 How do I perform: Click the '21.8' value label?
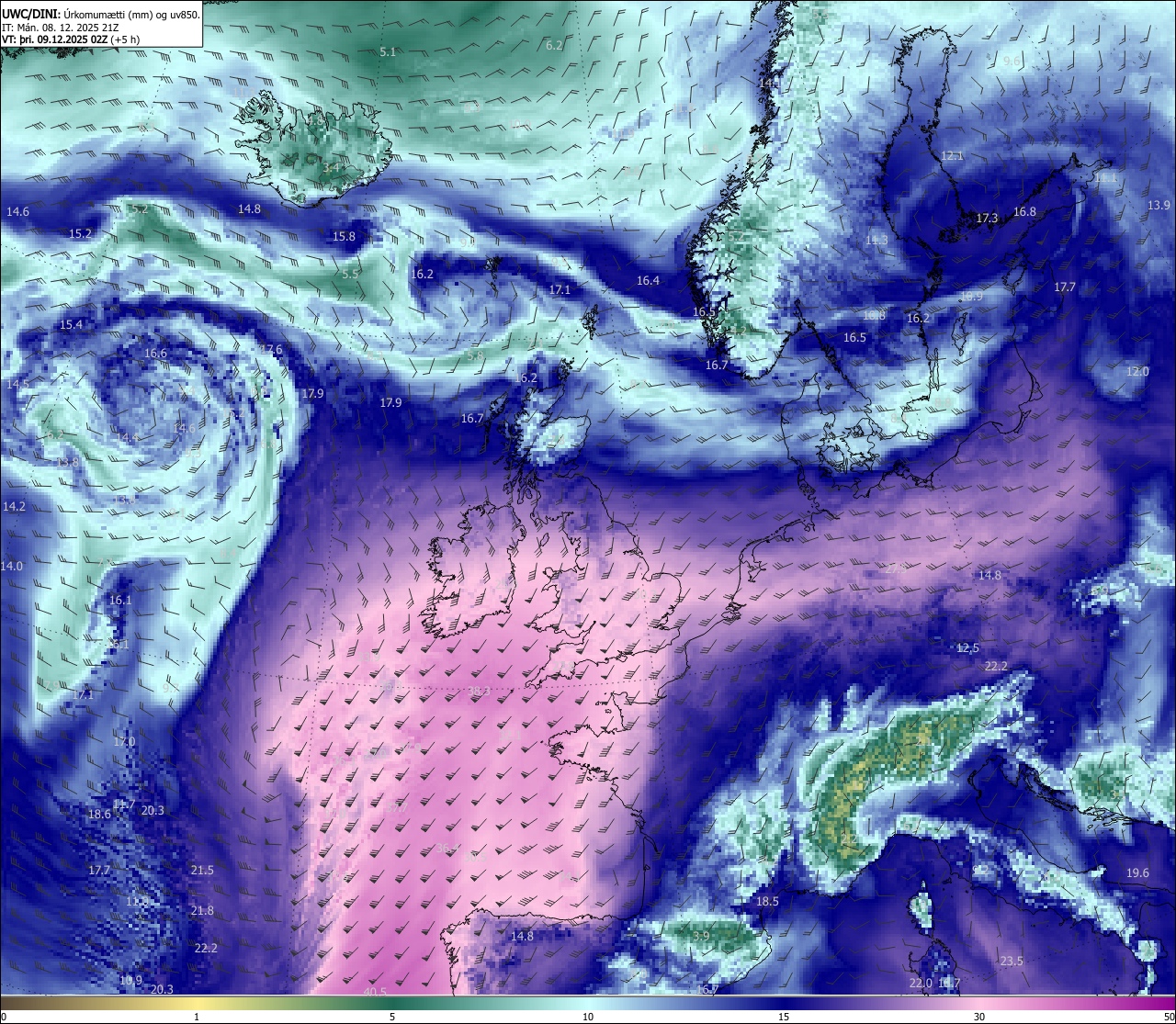pos(202,911)
